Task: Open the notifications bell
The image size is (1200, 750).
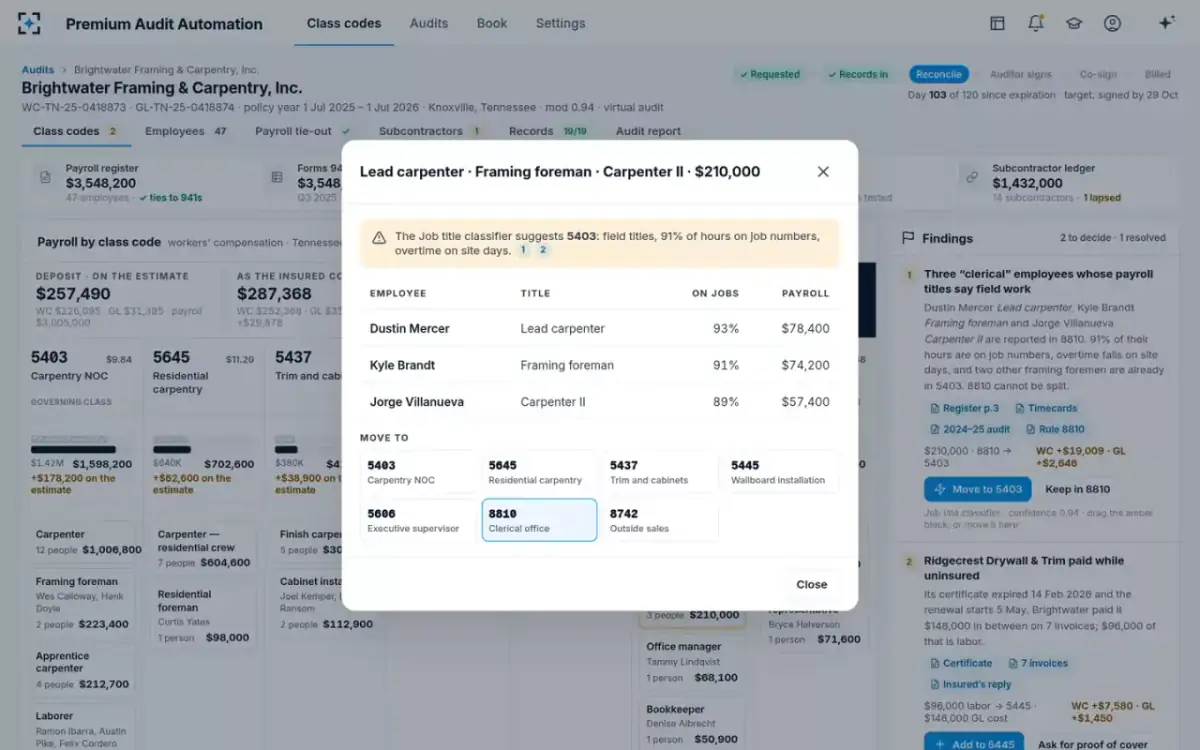Action: [x=1036, y=23]
